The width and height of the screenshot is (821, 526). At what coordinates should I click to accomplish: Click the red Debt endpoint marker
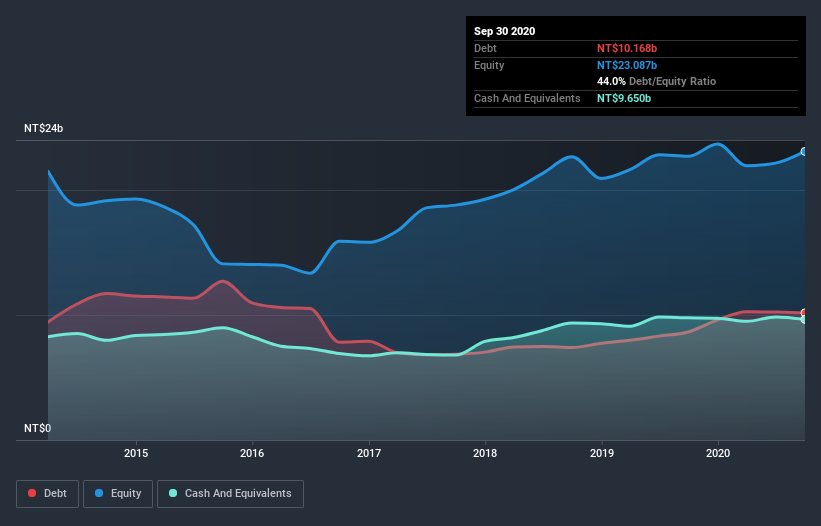click(804, 312)
